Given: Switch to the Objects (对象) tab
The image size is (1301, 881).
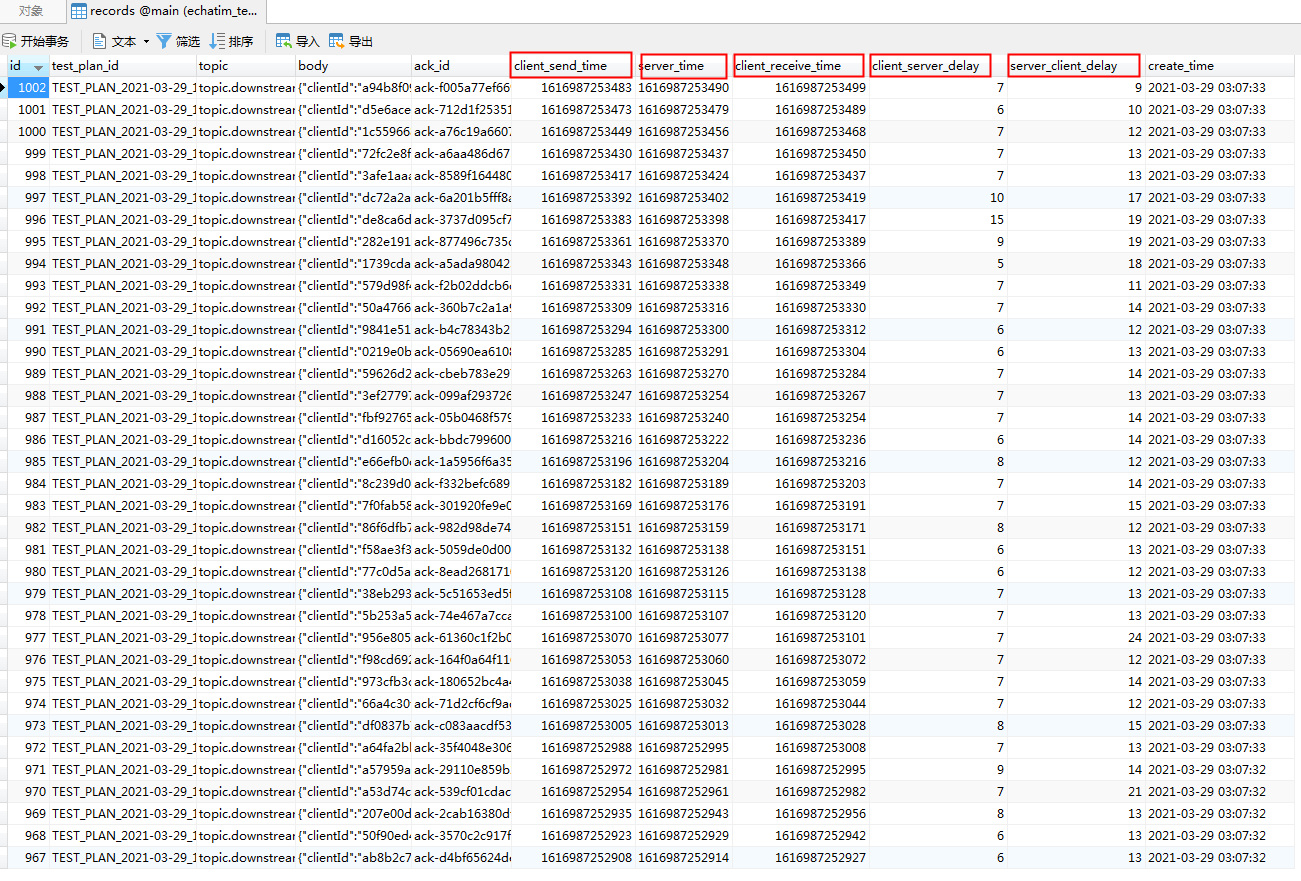Looking at the screenshot, I should tap(31, 11).
